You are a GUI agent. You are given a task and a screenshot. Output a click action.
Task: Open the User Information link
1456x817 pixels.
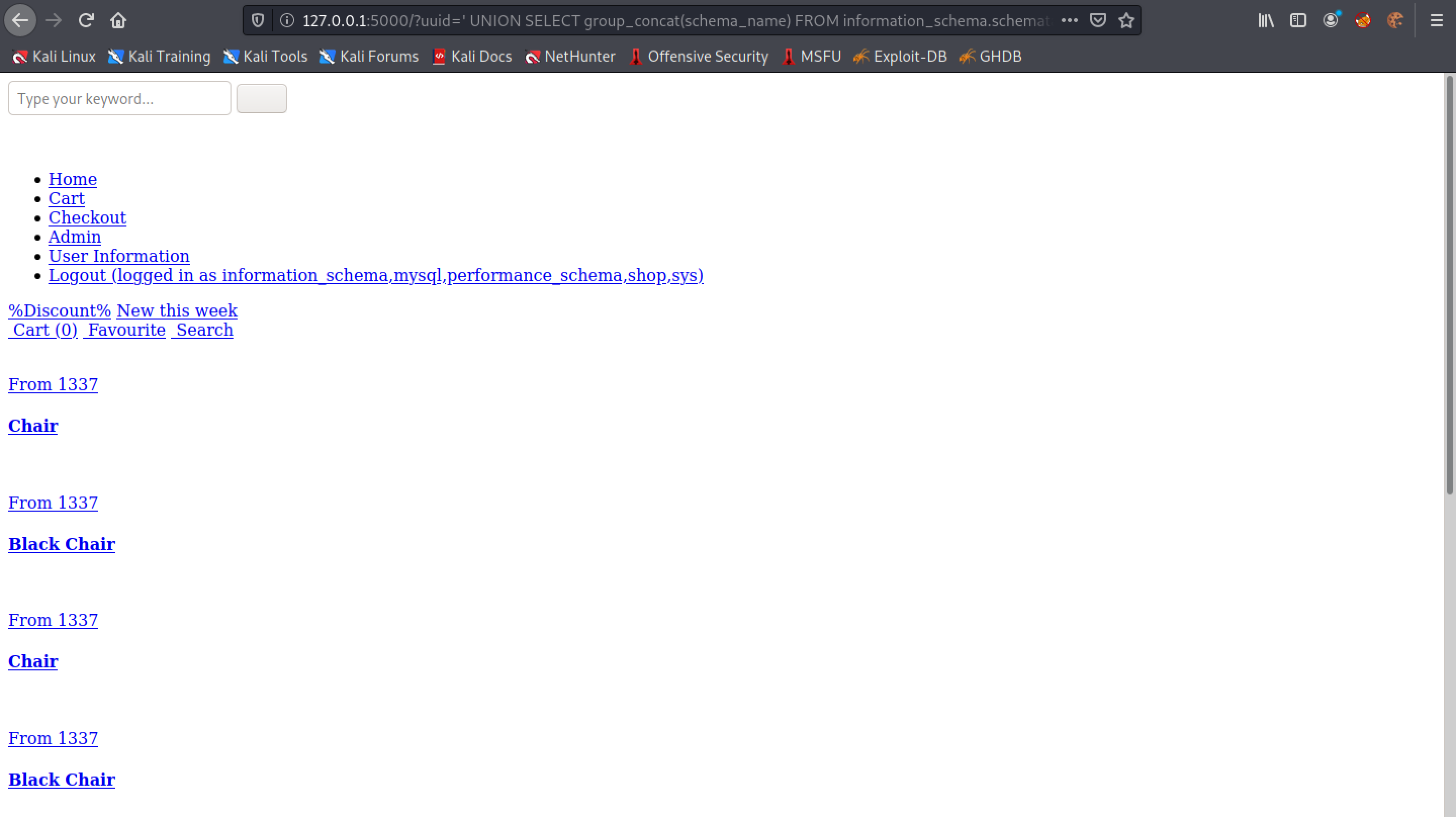point(119,256)
